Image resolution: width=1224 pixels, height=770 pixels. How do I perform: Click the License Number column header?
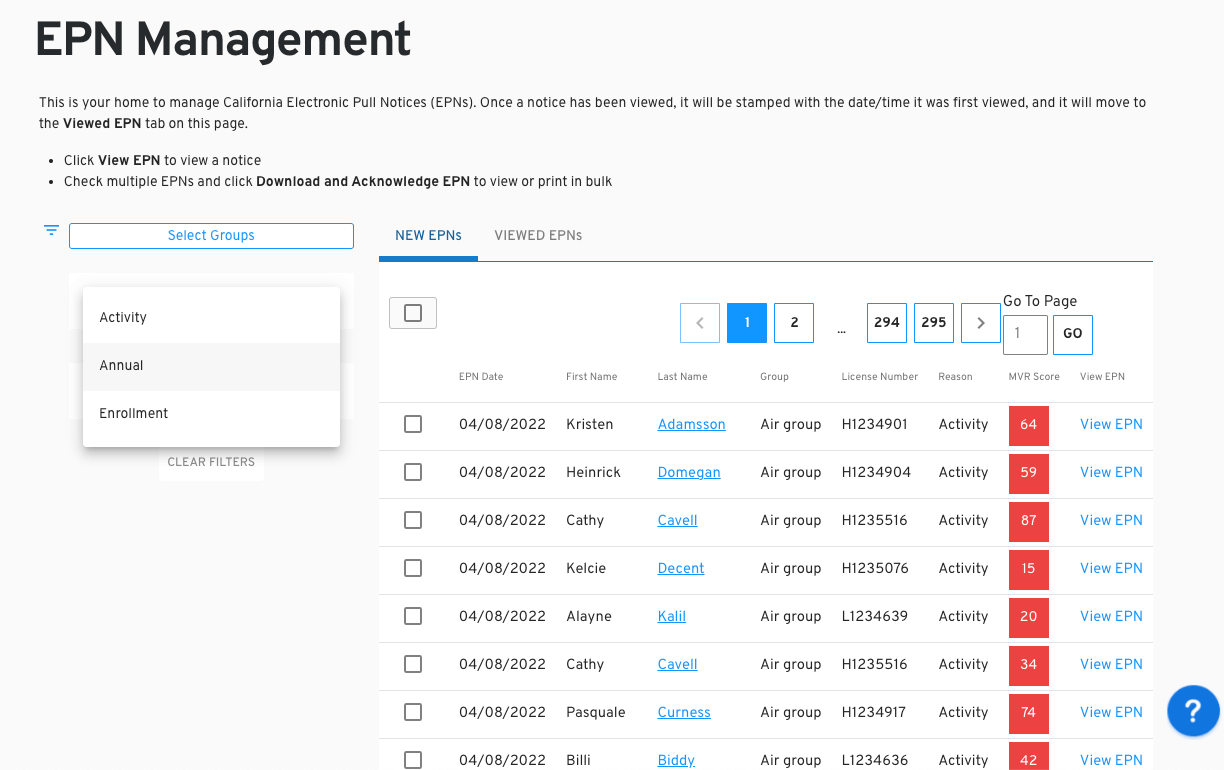(x=880, y=377)
